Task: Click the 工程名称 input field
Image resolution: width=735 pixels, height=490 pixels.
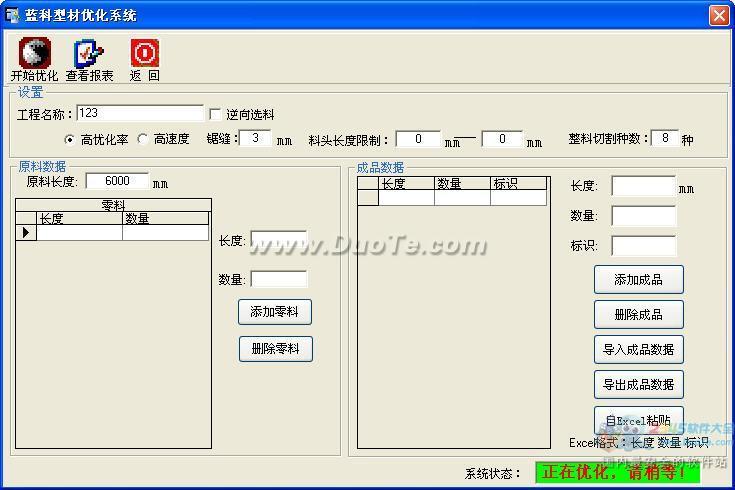Action: [x=139, y=114]
